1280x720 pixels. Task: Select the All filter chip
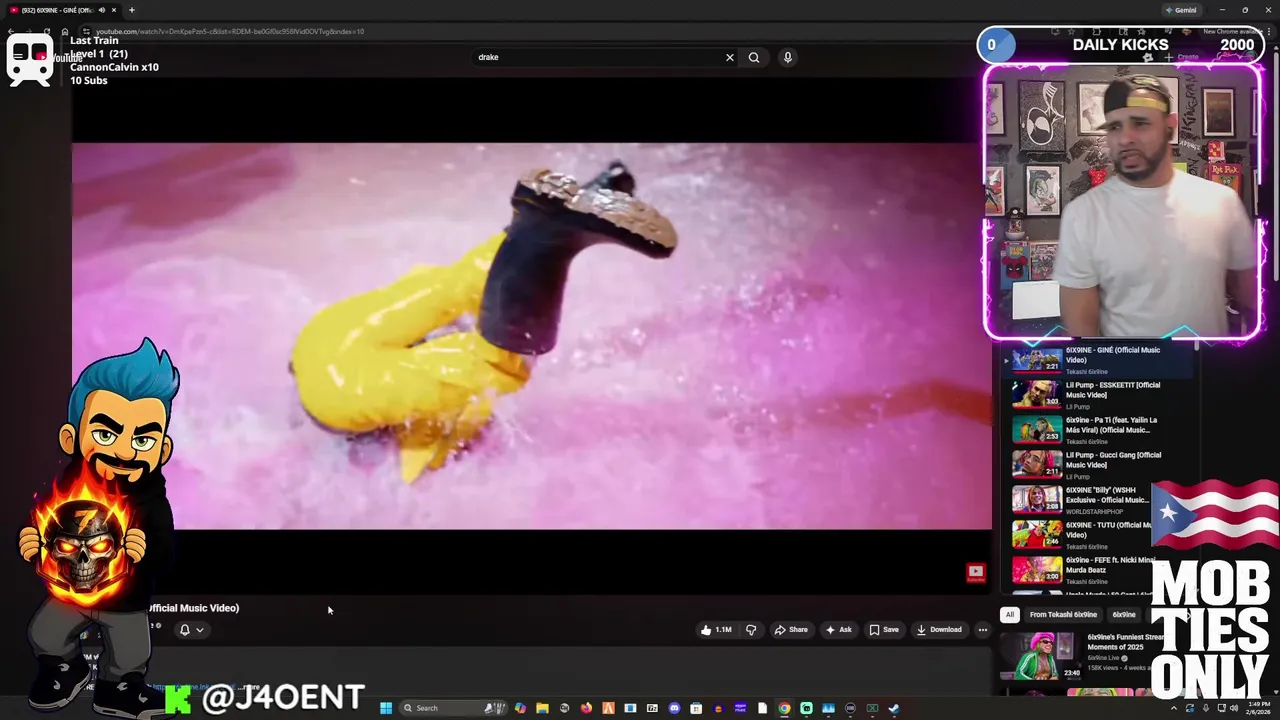point(1010,615)
